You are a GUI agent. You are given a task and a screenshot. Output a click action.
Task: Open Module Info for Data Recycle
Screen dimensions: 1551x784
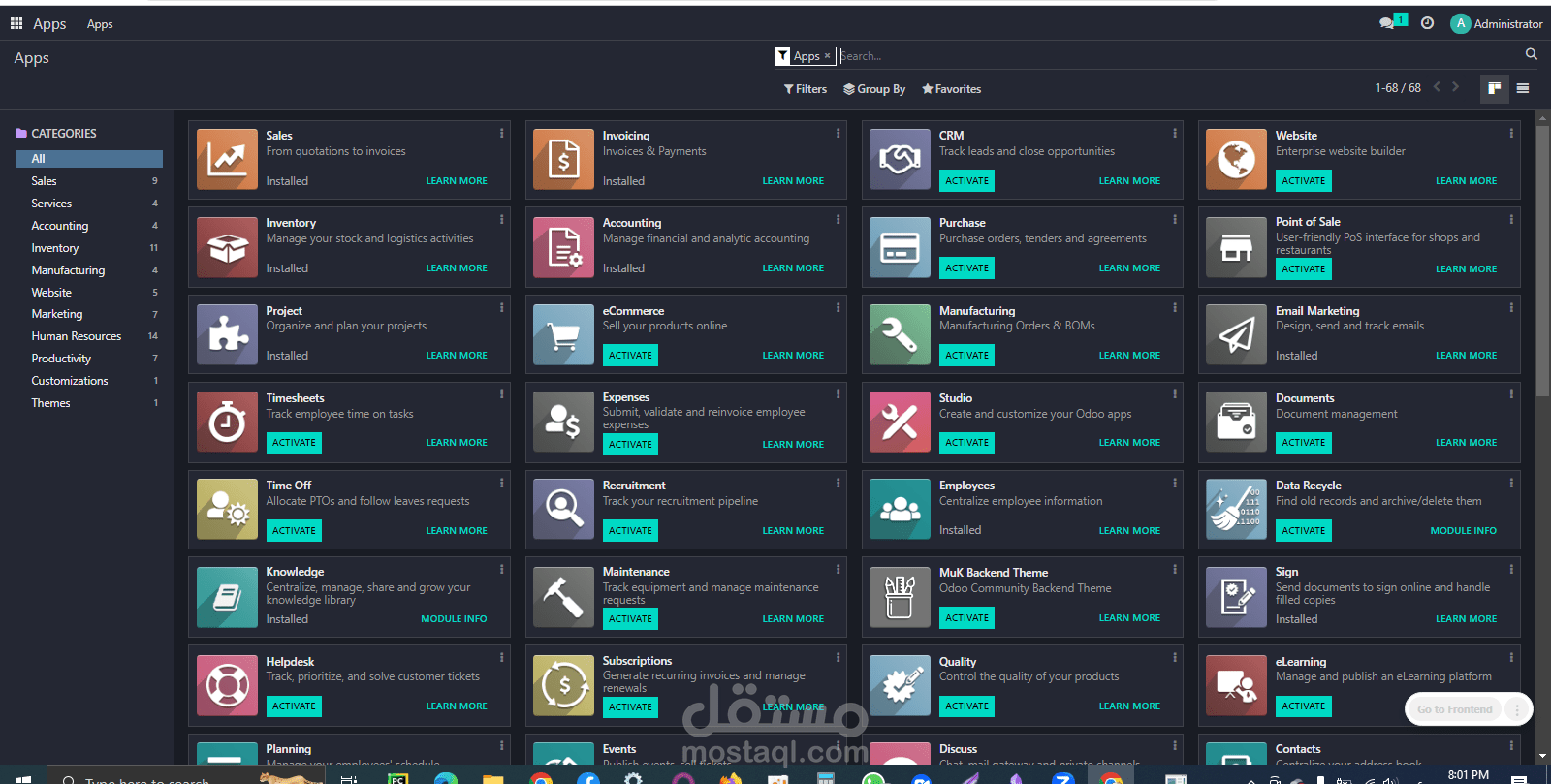coord(1464,531)
